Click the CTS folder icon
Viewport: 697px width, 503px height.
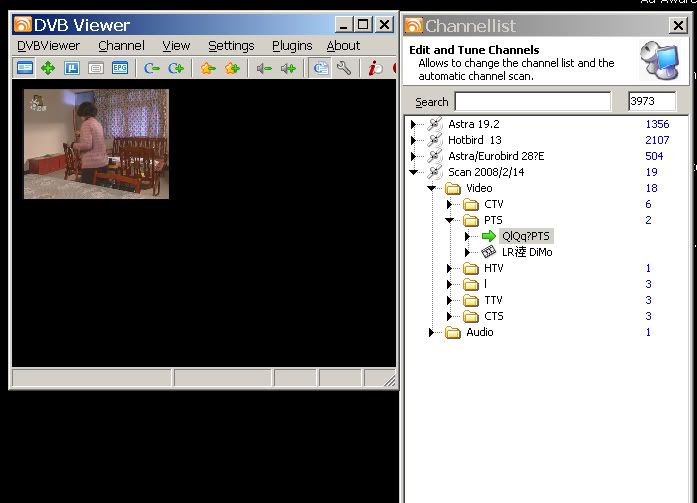tap(471, 316)
